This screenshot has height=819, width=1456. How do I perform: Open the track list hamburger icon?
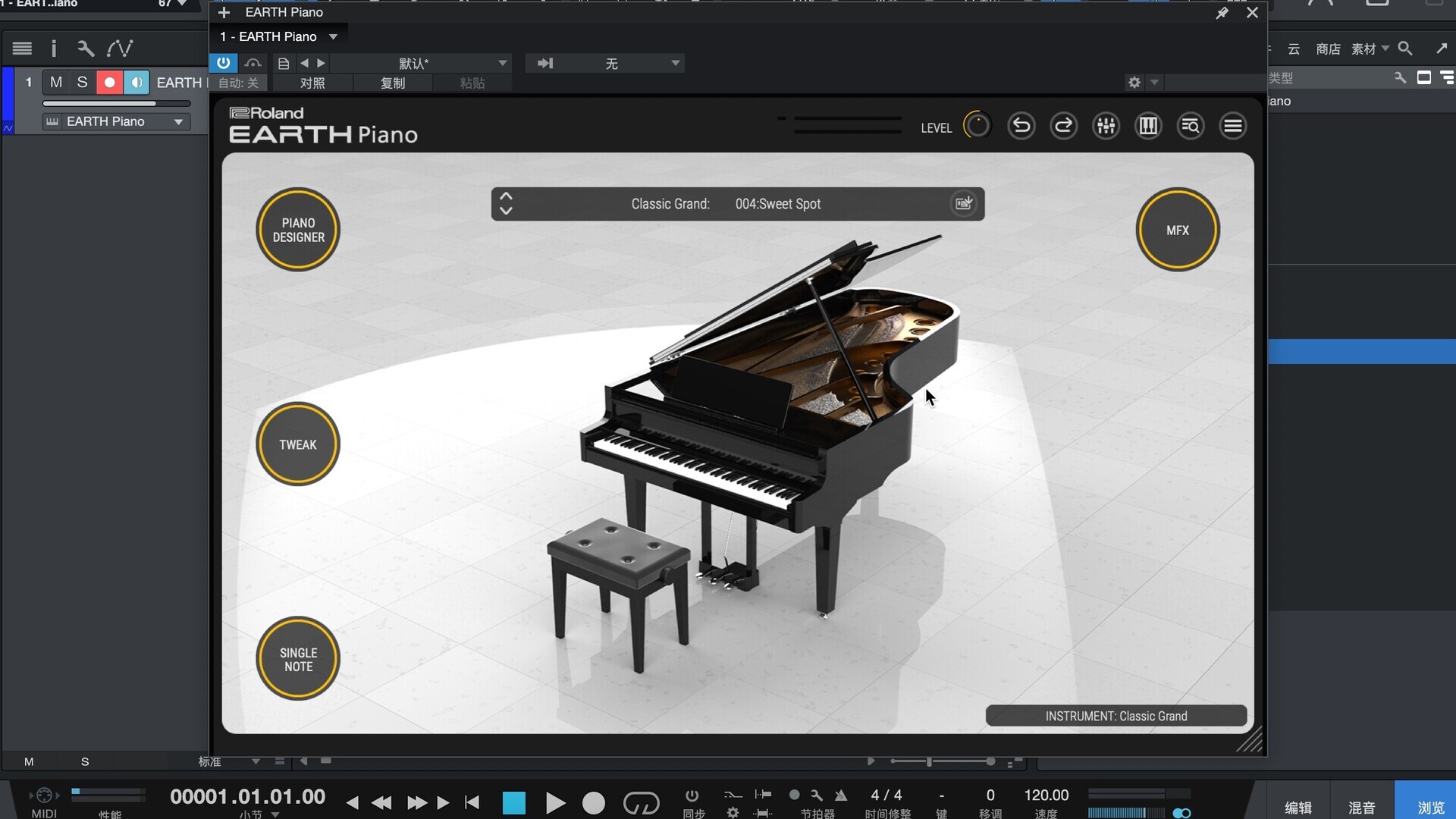[x=22, y=49]
